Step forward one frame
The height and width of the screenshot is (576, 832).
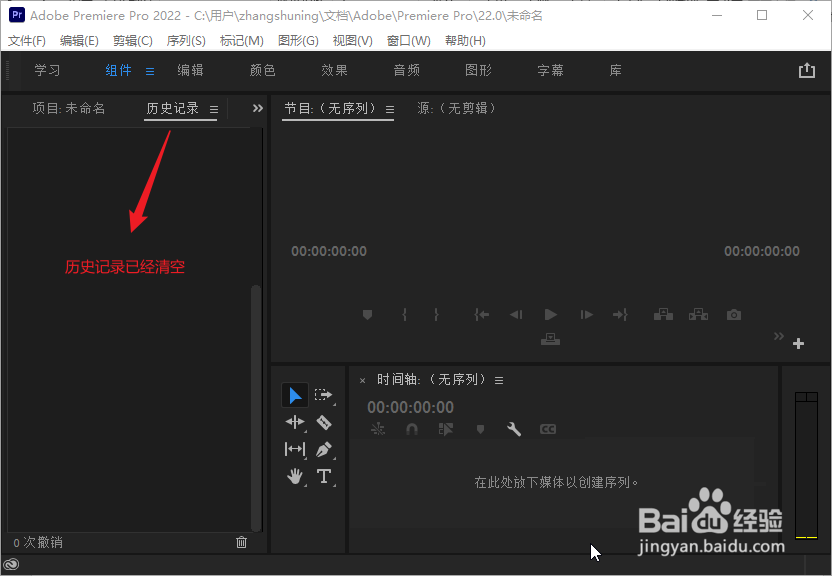(x=586, y=315)
